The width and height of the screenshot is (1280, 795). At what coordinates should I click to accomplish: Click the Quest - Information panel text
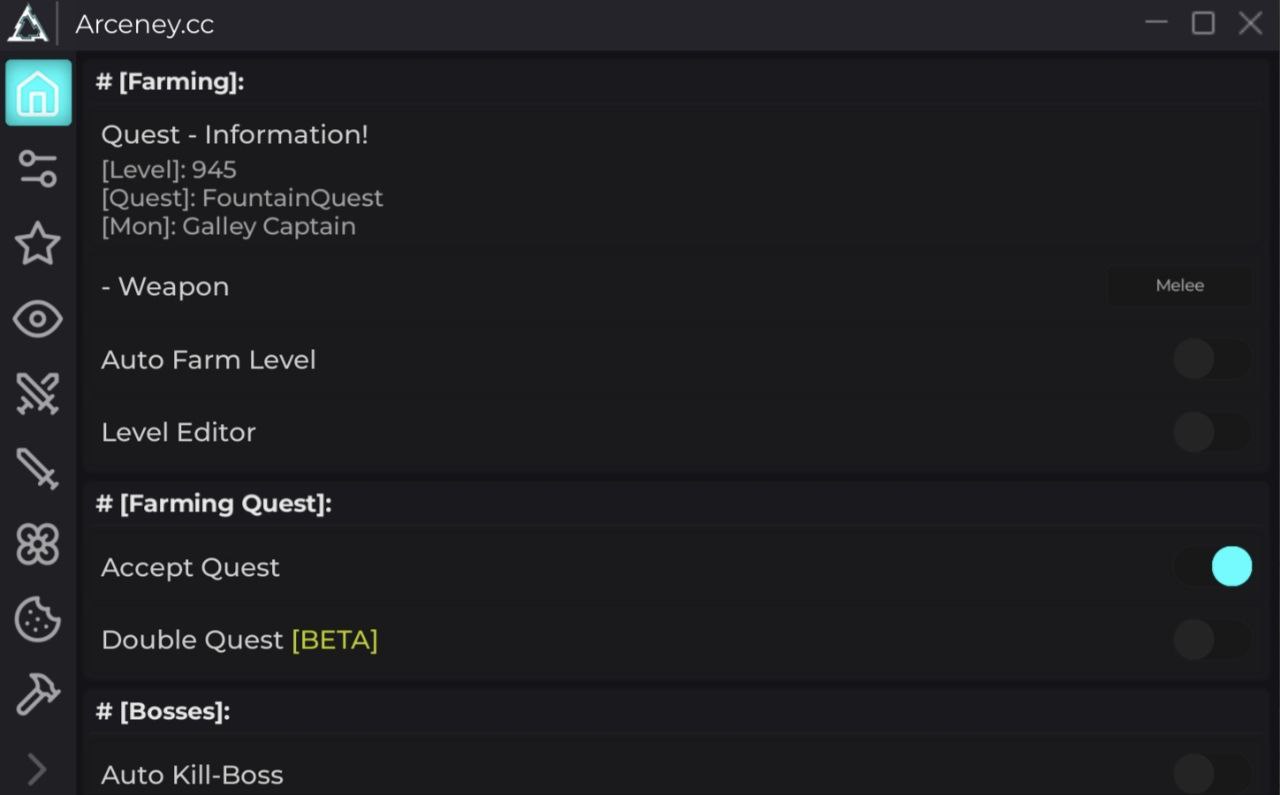click(x=235, y=135)
